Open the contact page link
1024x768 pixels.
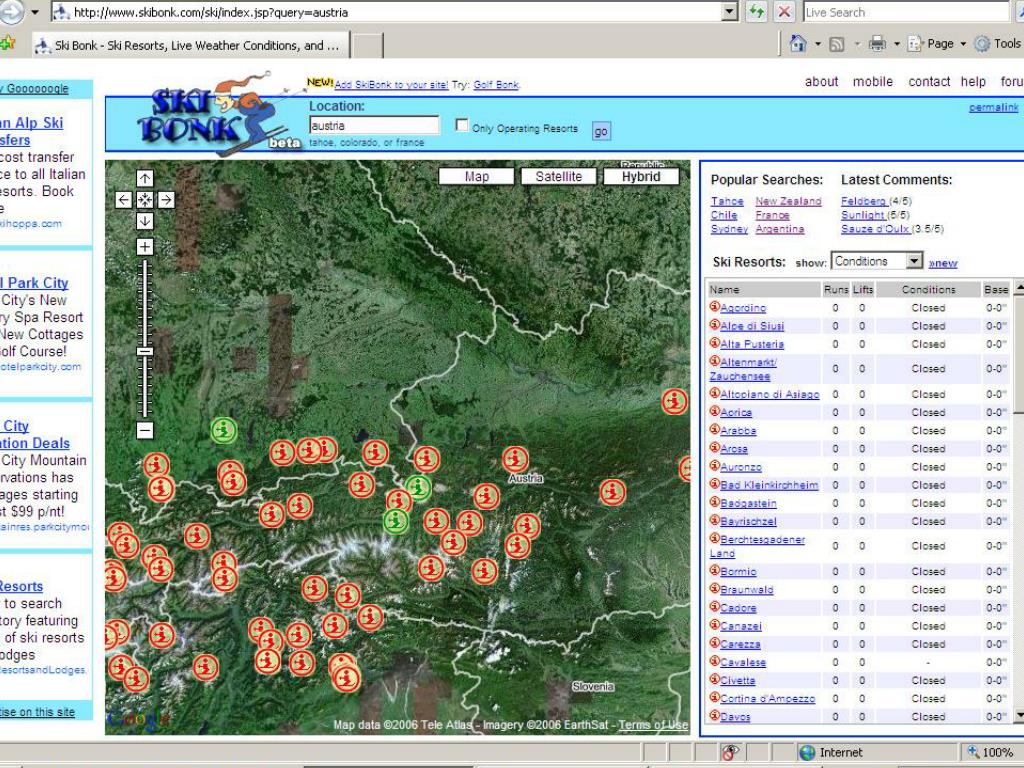coord(929,82)
